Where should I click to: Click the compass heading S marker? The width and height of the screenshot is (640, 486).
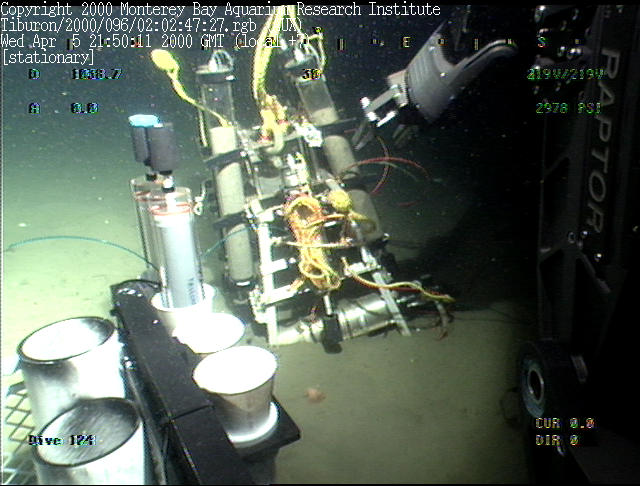(541, 43)
